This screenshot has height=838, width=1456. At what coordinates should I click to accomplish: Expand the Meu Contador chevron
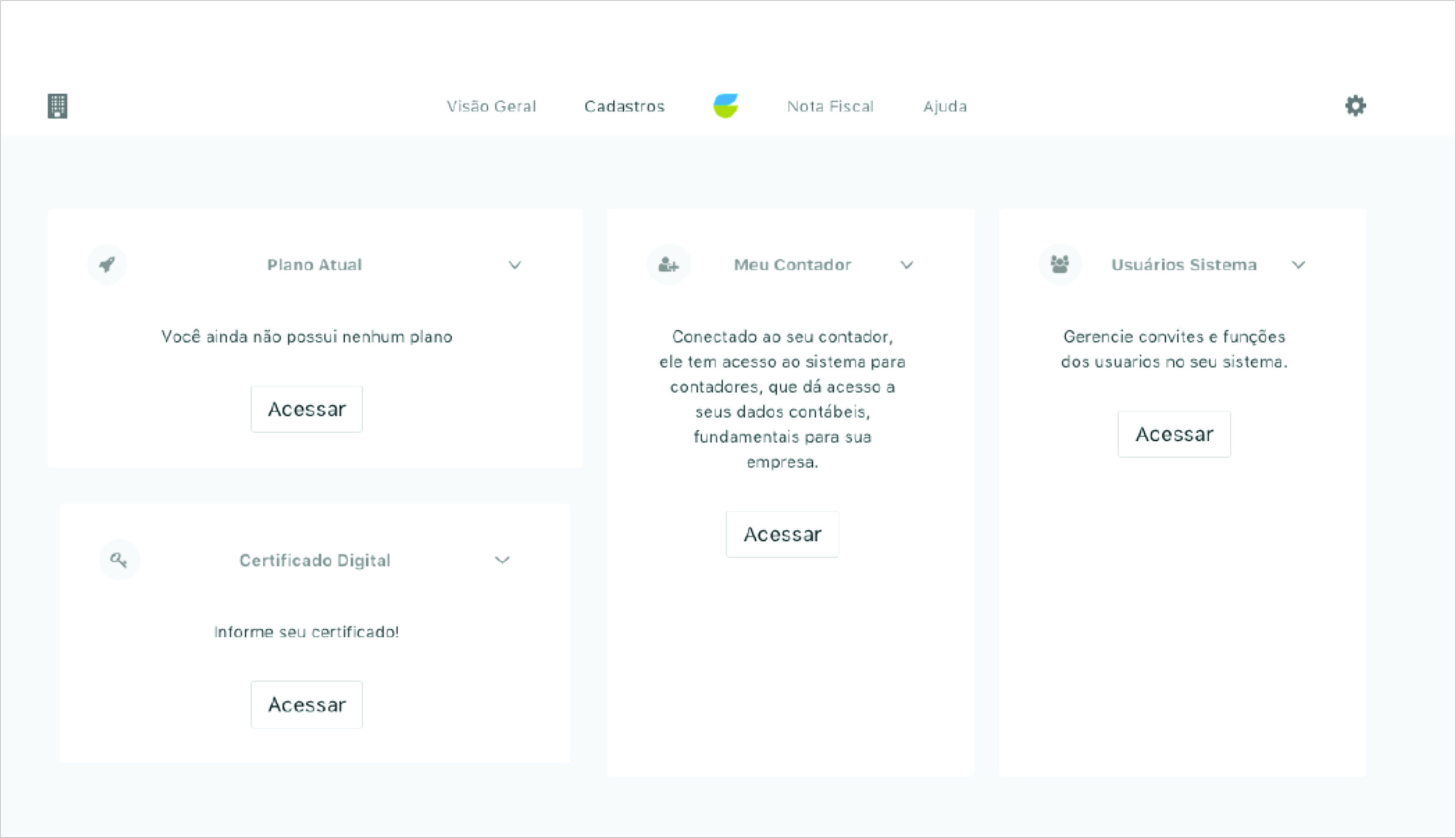pyautogui.click(x=906, y=265)
